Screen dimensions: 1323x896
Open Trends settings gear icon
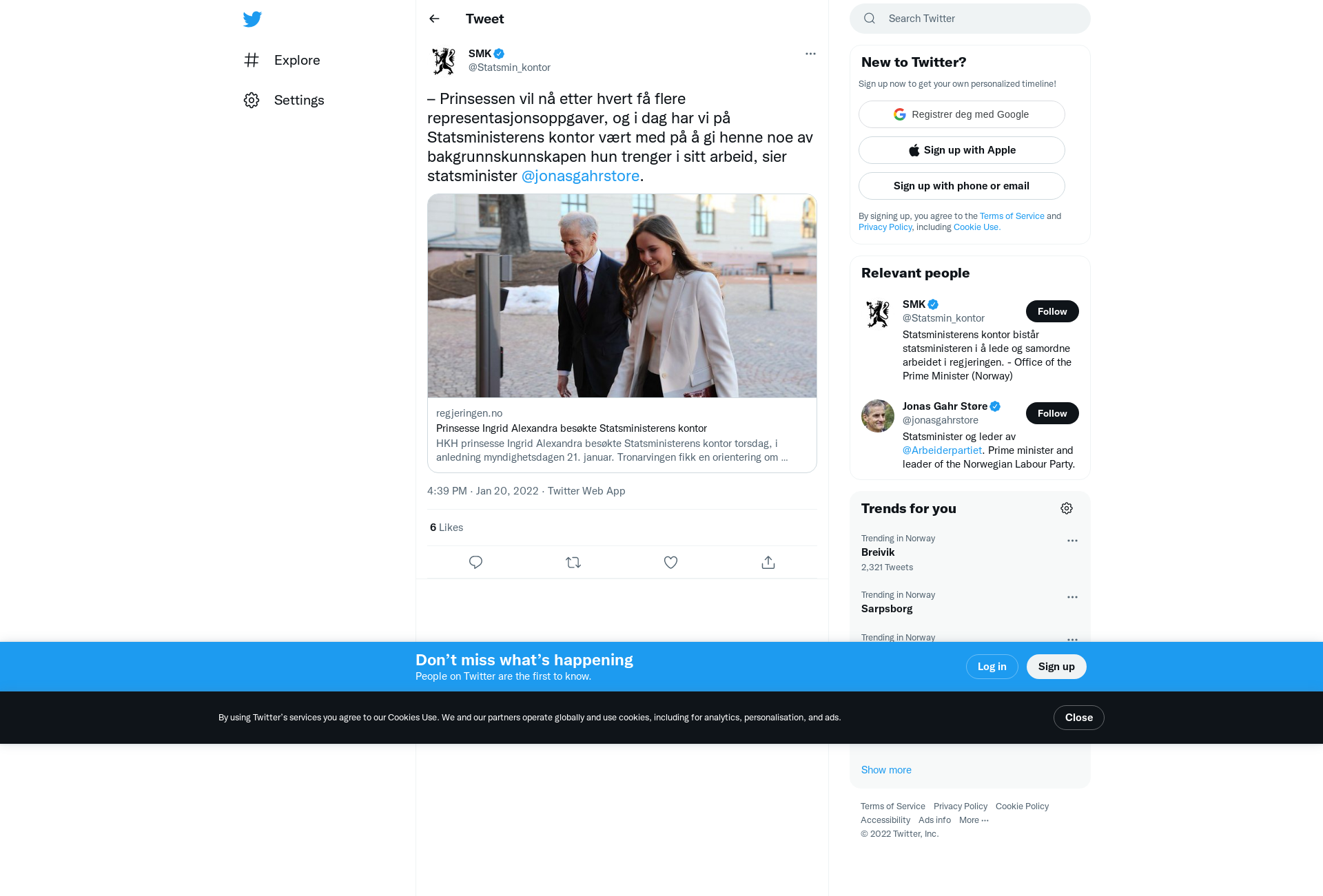tap(1067, 508)
